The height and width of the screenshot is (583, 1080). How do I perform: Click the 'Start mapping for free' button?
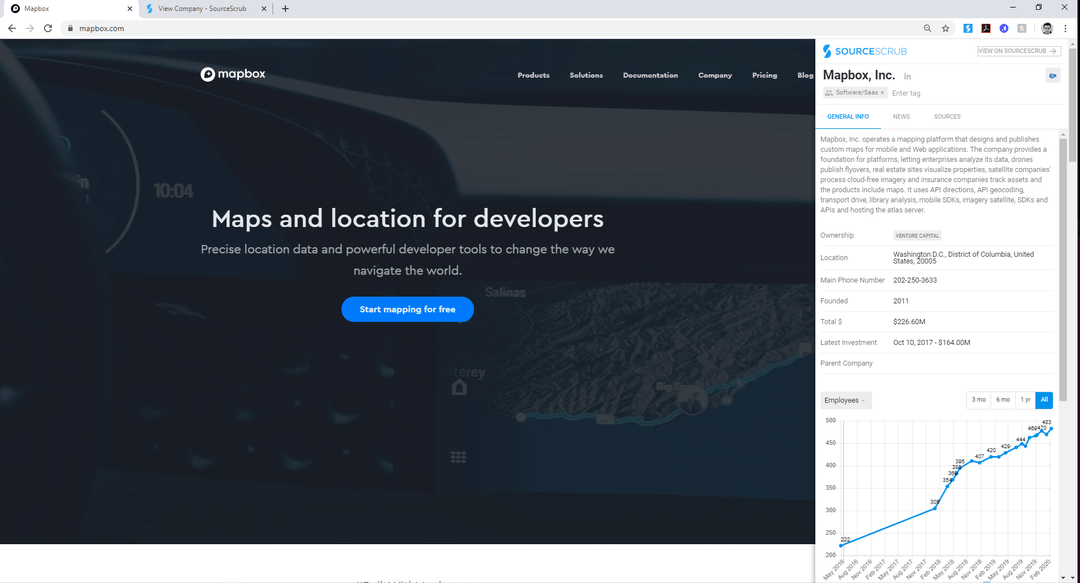point(407,309)
